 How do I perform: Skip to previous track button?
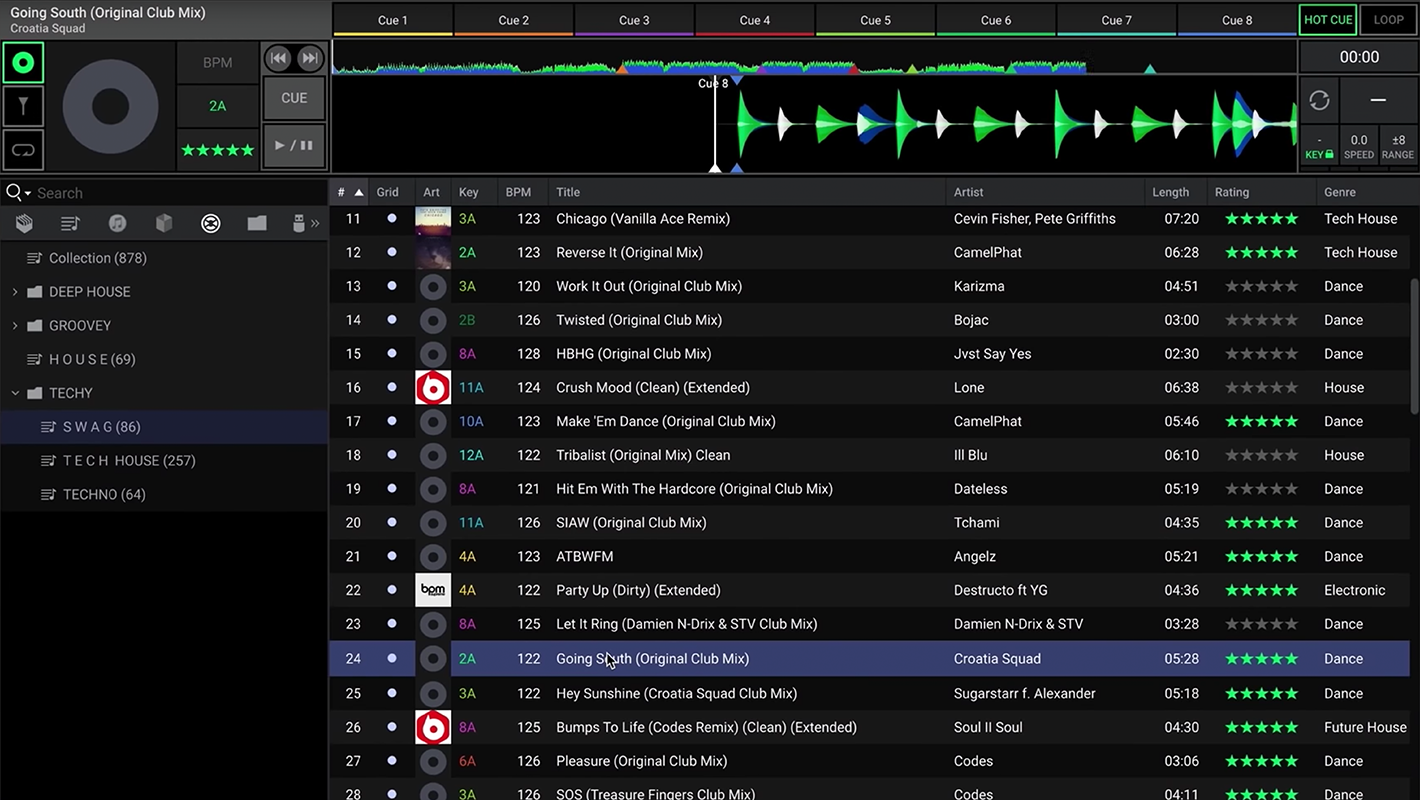coord(278,59)
